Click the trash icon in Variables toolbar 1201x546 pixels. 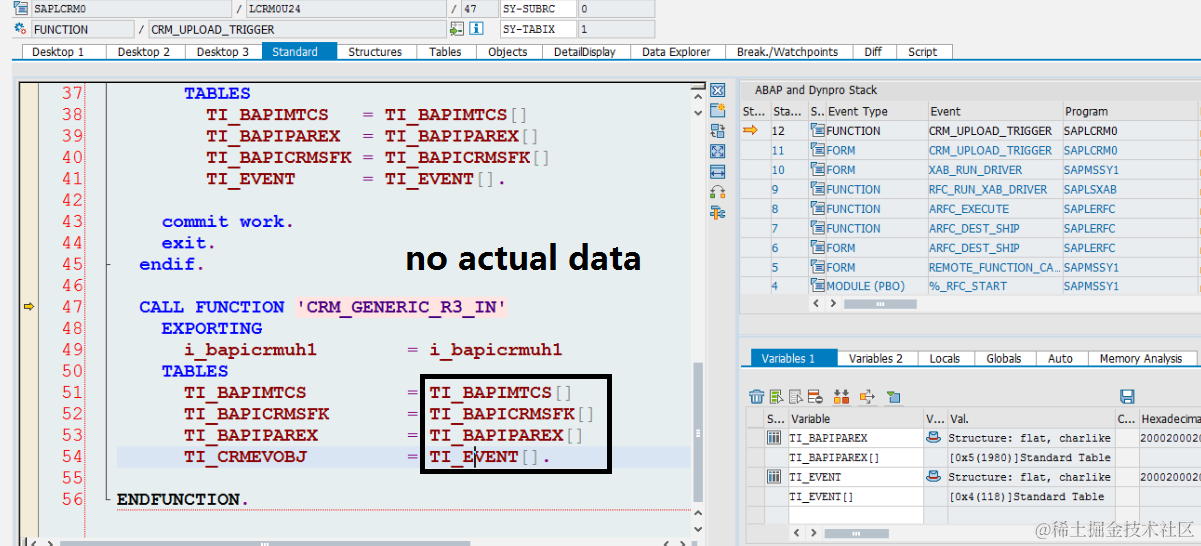click(x=757, y=397)
